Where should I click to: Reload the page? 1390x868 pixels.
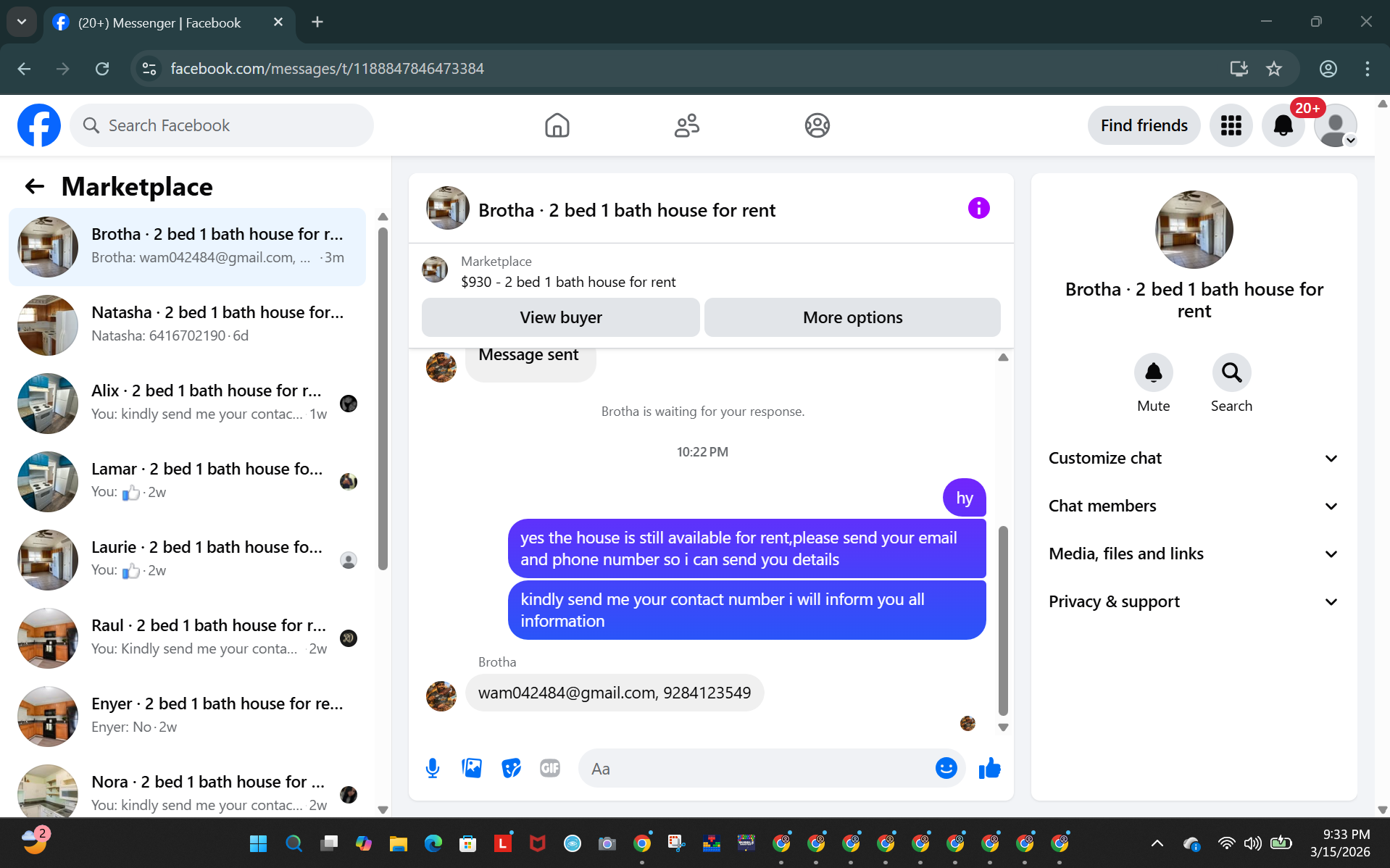(x=102, y=68)
